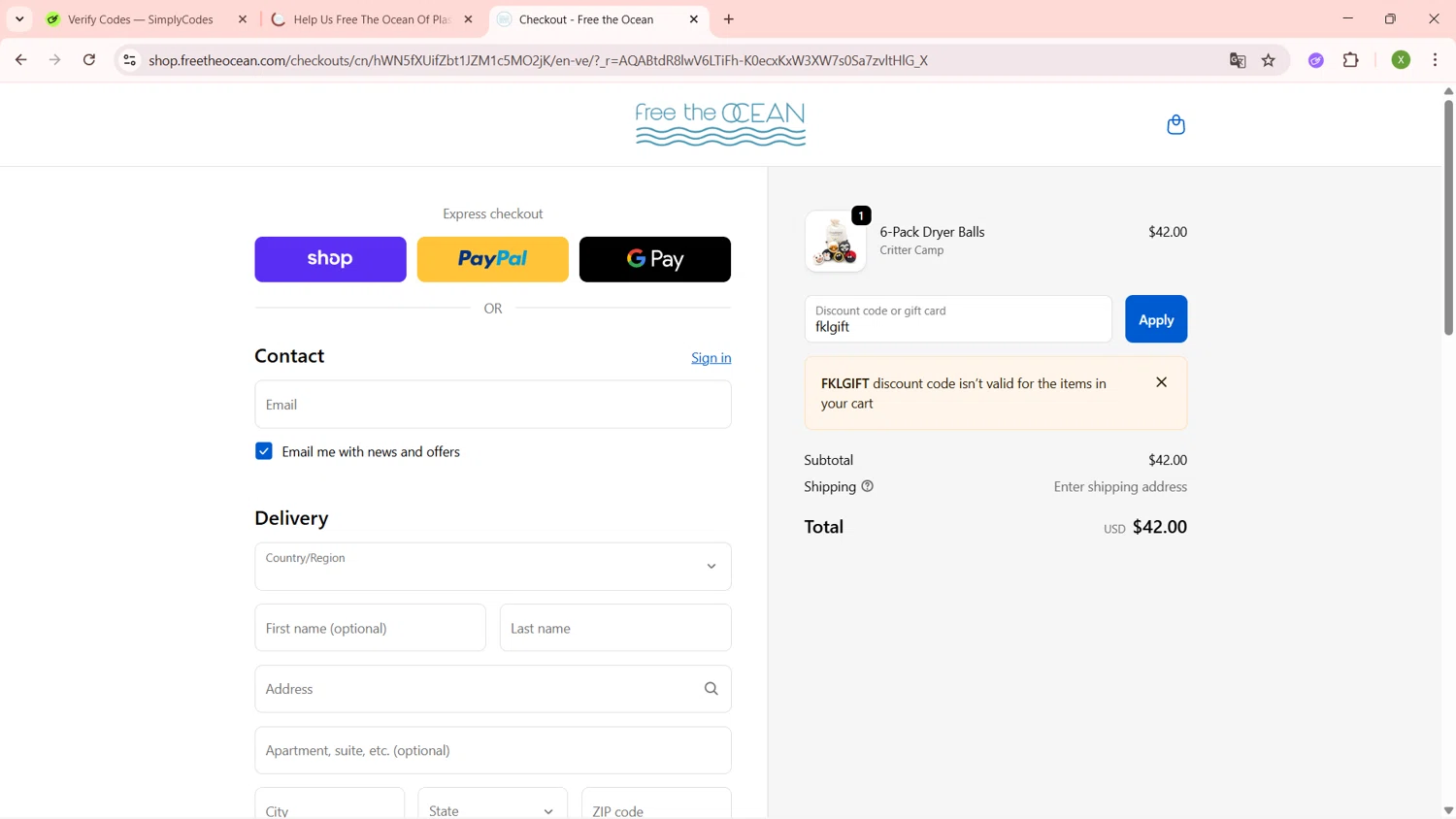Click the 6-Pack Dryer Balls product name
The width and height of the screenshot is (1456, 819).
coord(932,232)
